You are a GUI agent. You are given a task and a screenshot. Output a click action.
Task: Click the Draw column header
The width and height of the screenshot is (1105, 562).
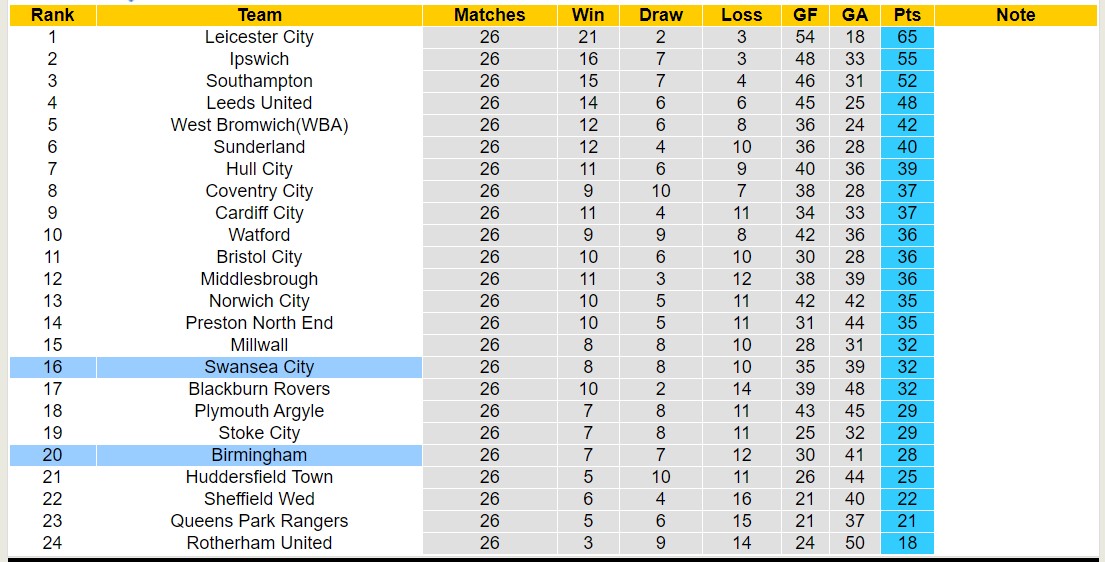coord(661,15)
